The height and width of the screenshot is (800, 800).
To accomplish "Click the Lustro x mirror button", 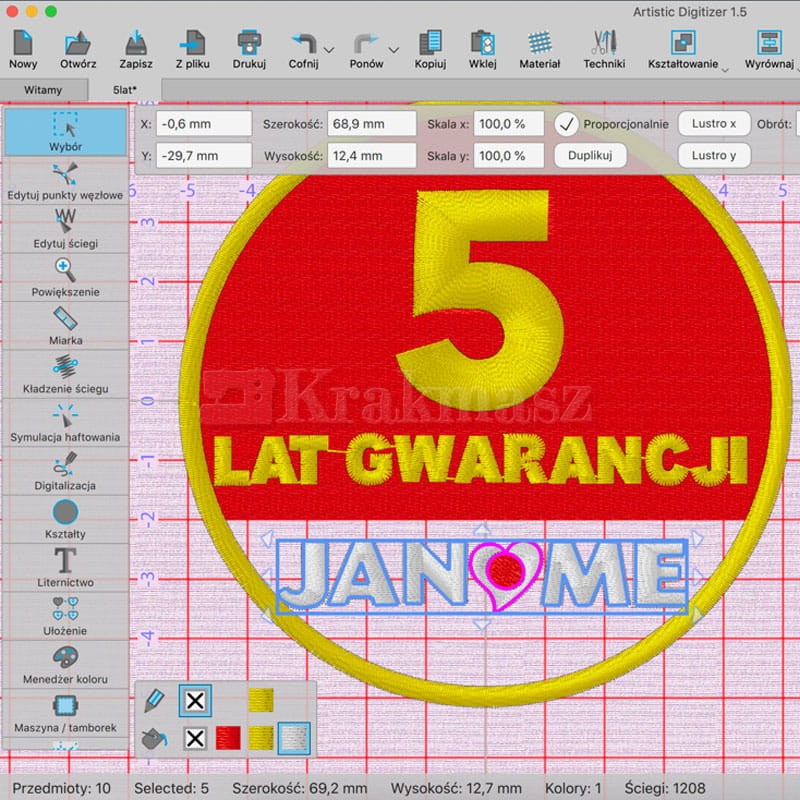I will coord(714,124).
